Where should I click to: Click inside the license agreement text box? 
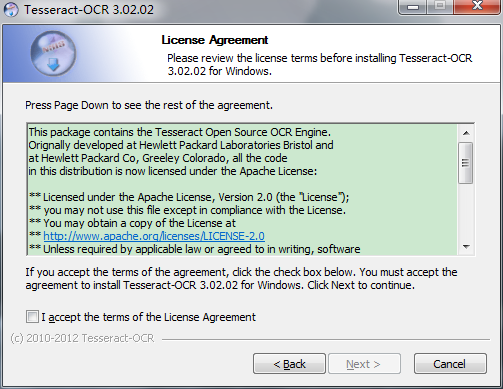[242, 189]
